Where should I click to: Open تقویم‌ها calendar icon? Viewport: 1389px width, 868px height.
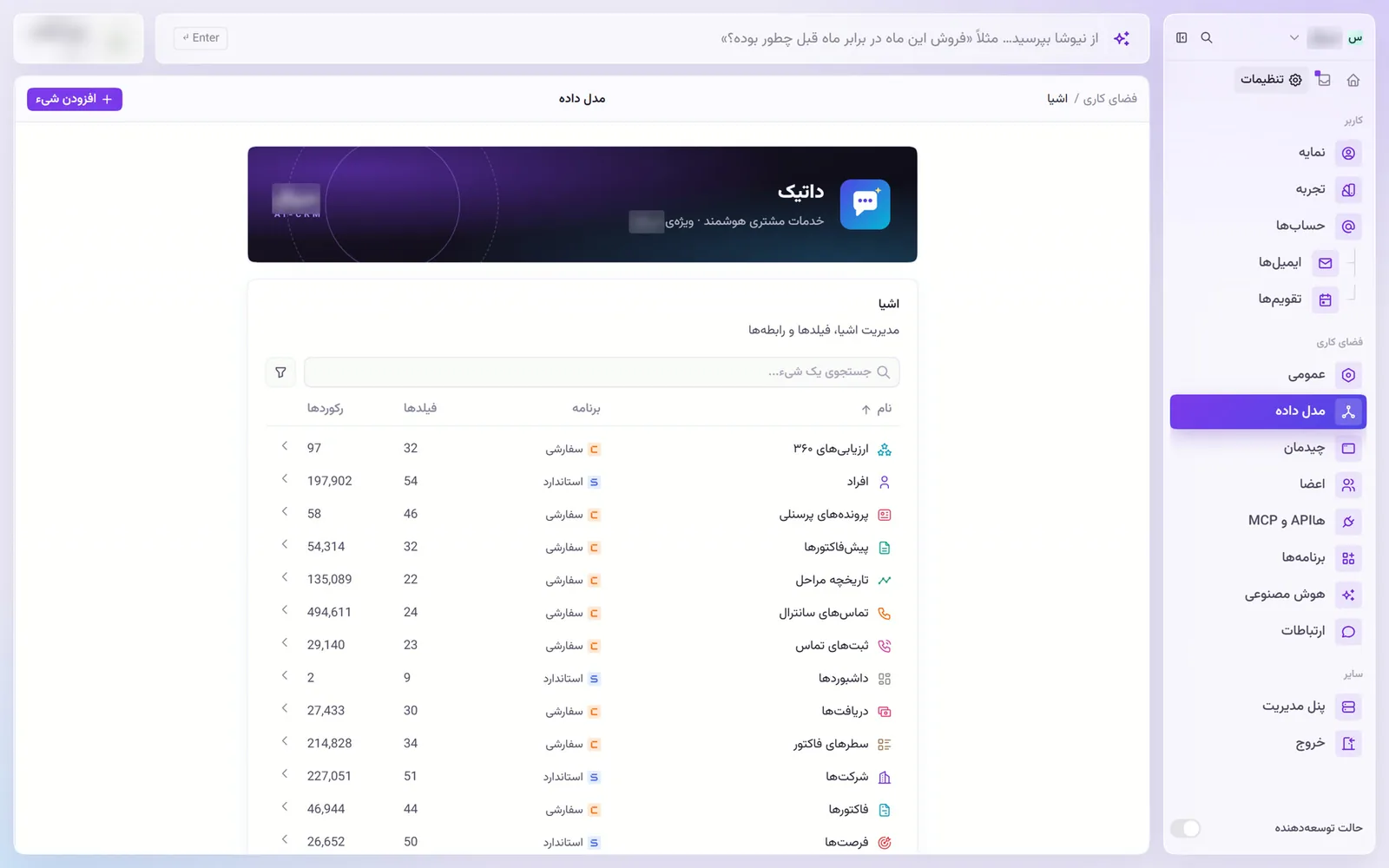point(1325,299)
